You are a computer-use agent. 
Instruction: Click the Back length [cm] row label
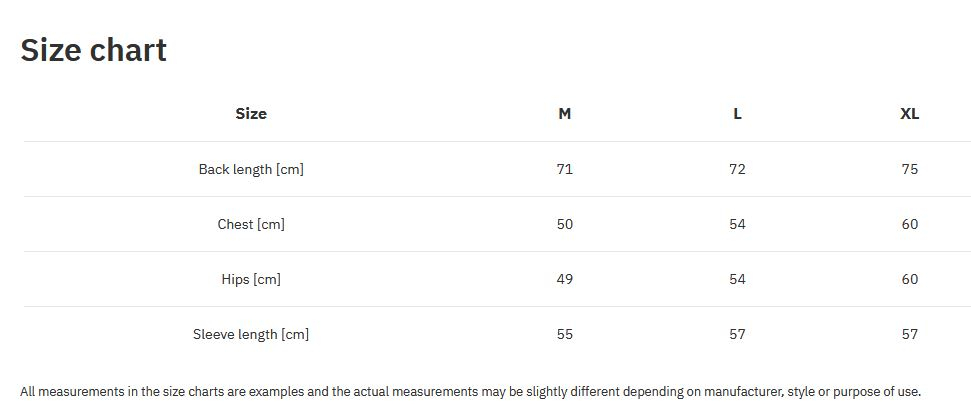[x=251, y=169]
